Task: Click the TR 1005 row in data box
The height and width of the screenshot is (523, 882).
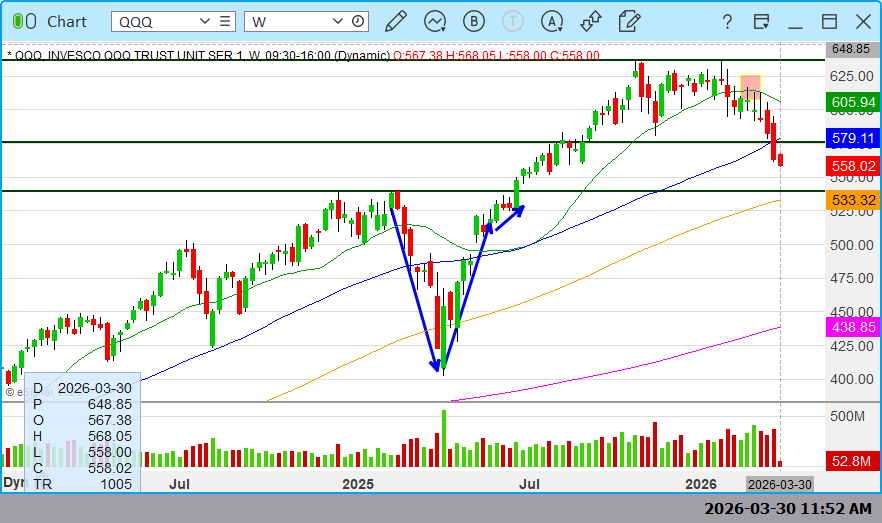Action: (x=82, y=484)
